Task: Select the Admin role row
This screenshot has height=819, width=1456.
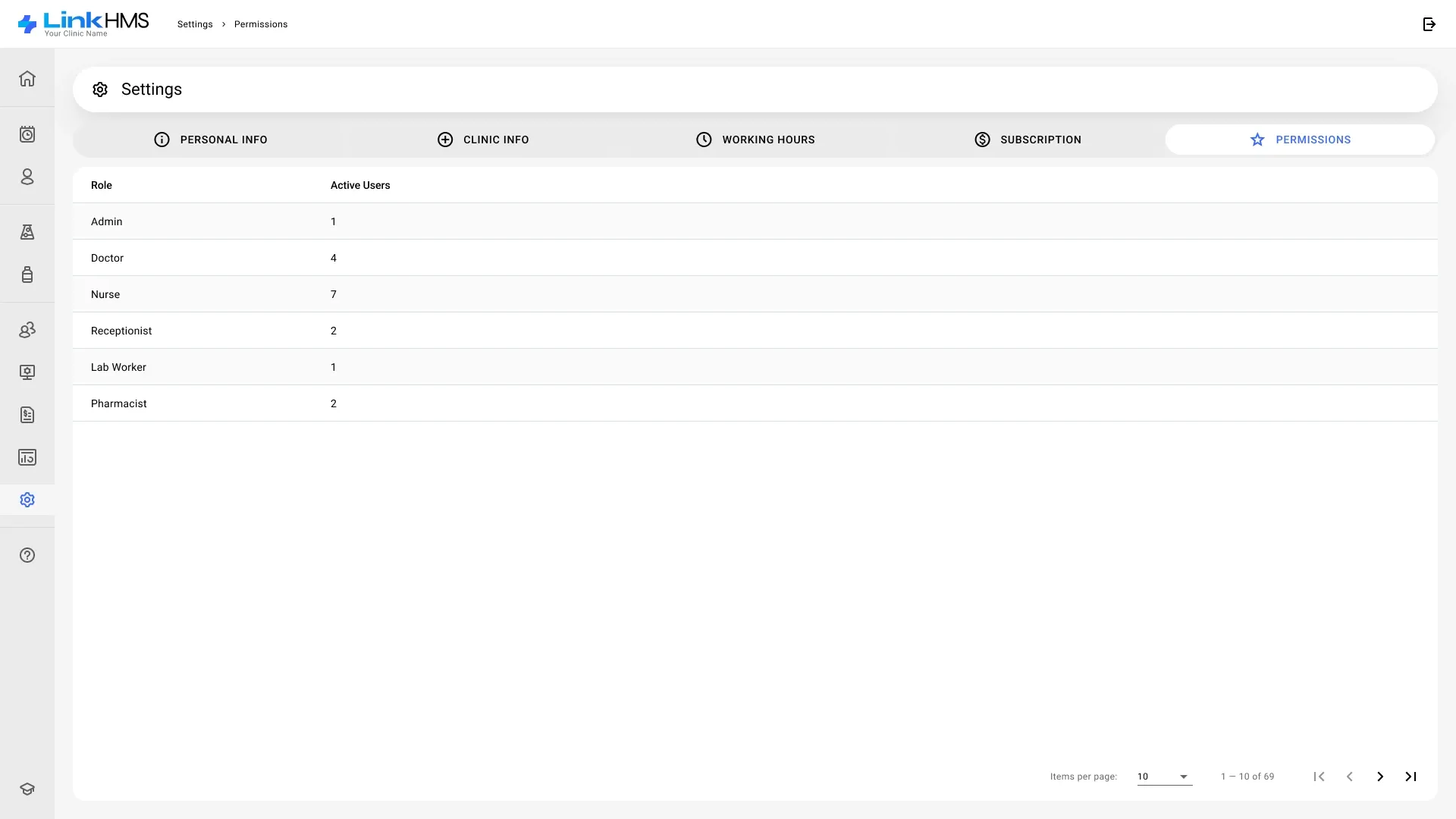Action: (x=755, y=221)
